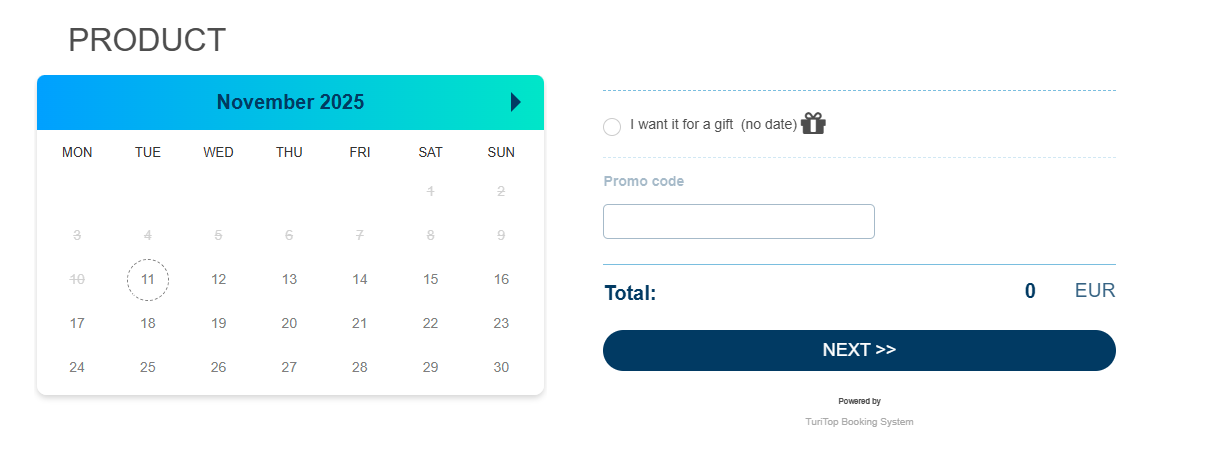Pick November 26 as the date

[x=219, y=368]
